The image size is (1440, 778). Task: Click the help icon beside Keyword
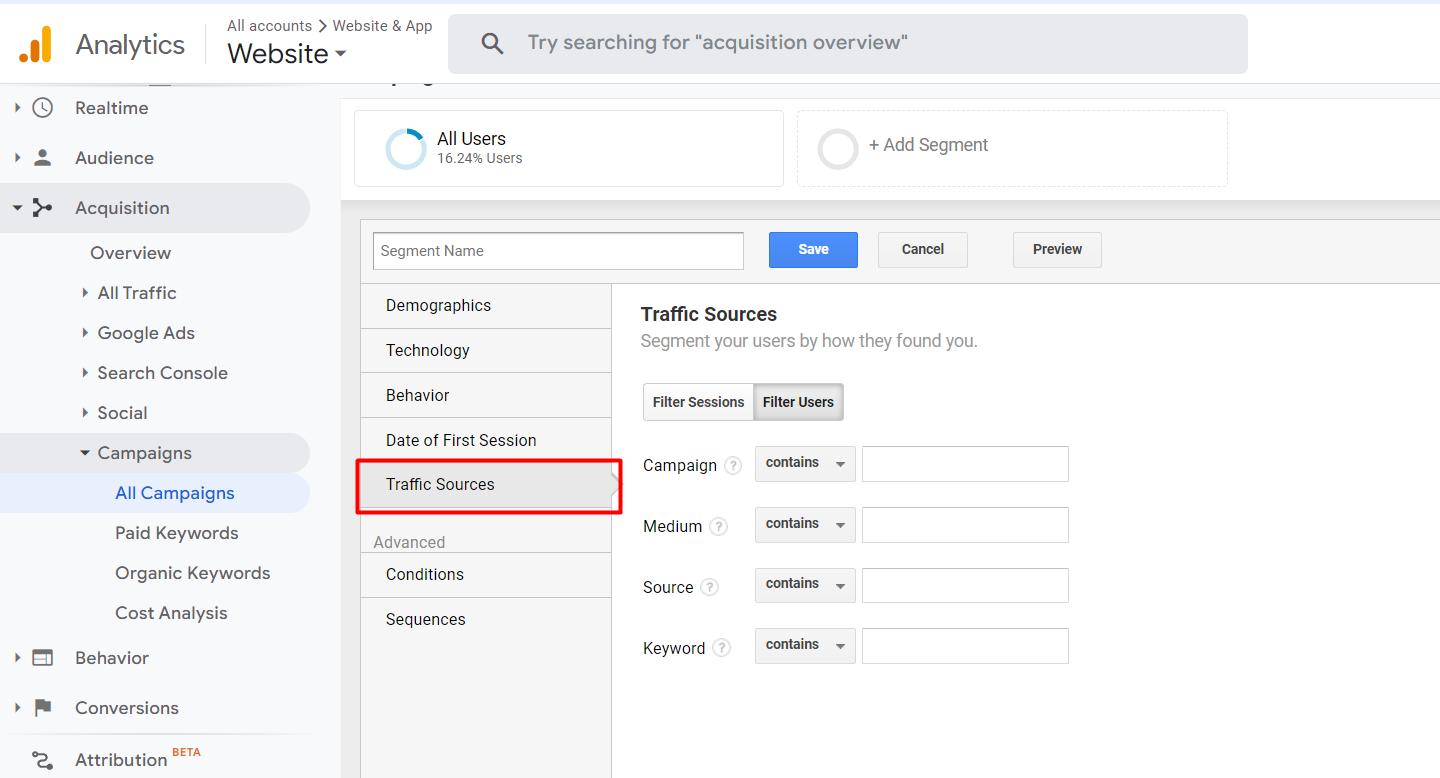tap(721, 648)
